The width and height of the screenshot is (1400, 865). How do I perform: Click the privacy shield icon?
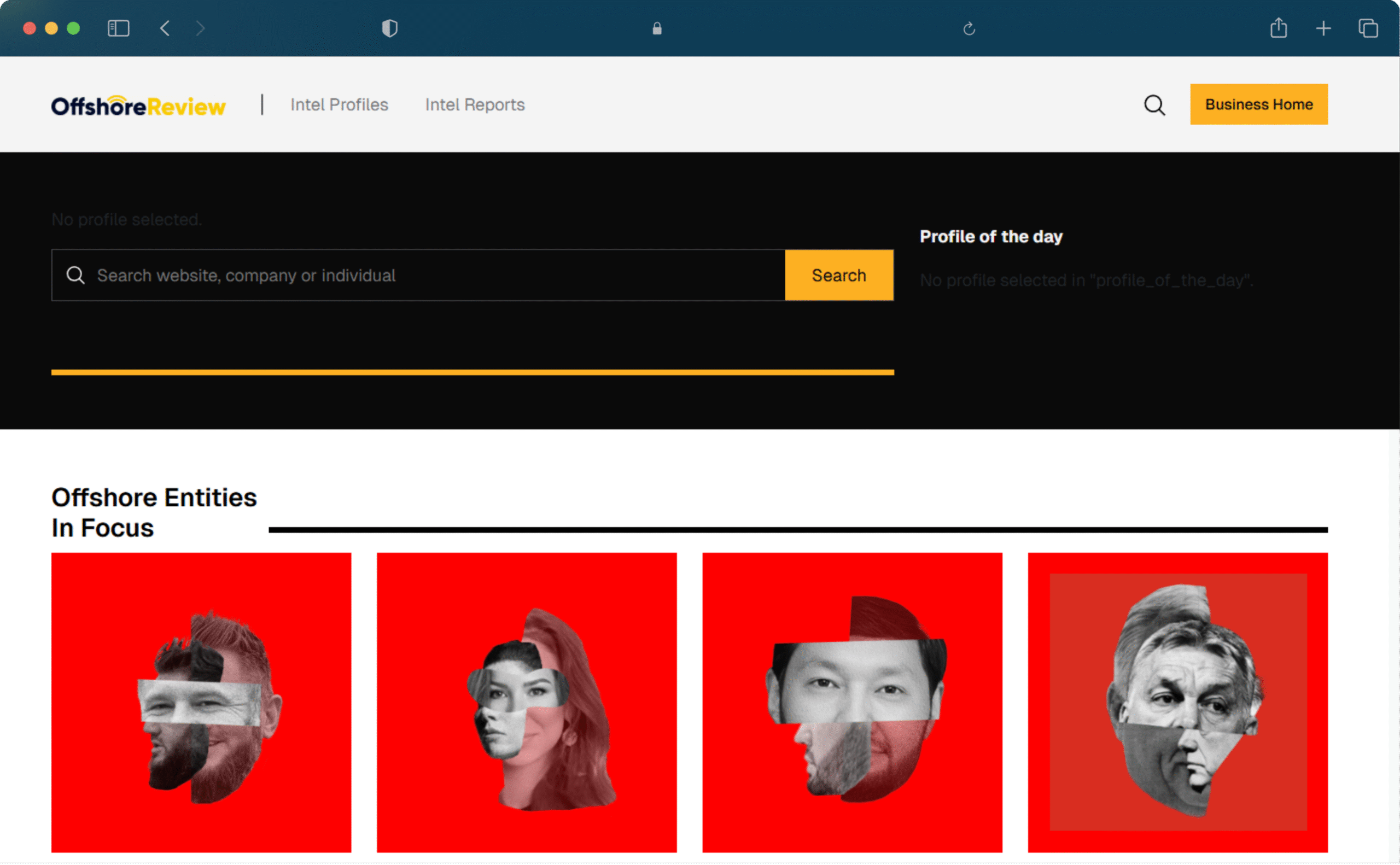click(x=389, y=28)
